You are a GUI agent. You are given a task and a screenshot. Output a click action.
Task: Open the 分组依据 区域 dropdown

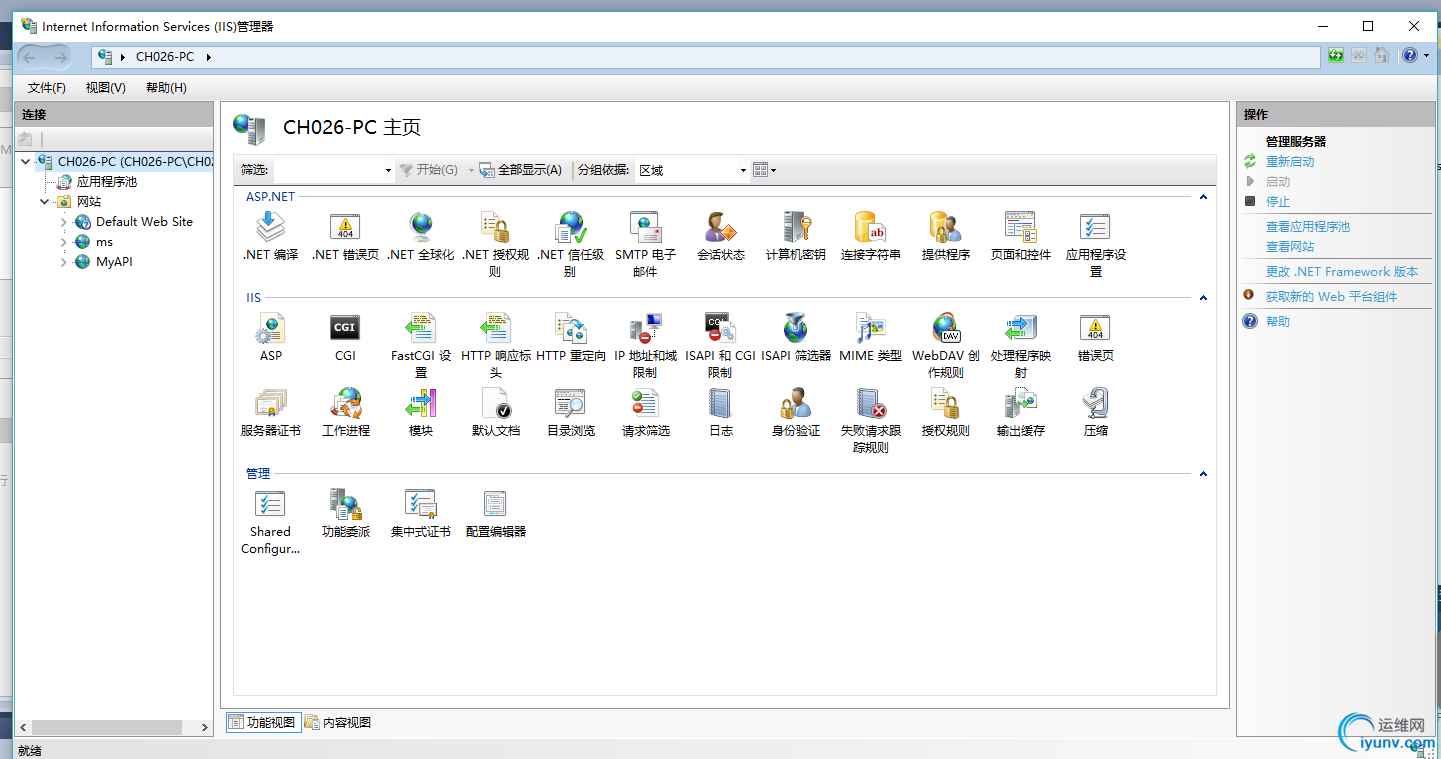click(x=692, y=170)
